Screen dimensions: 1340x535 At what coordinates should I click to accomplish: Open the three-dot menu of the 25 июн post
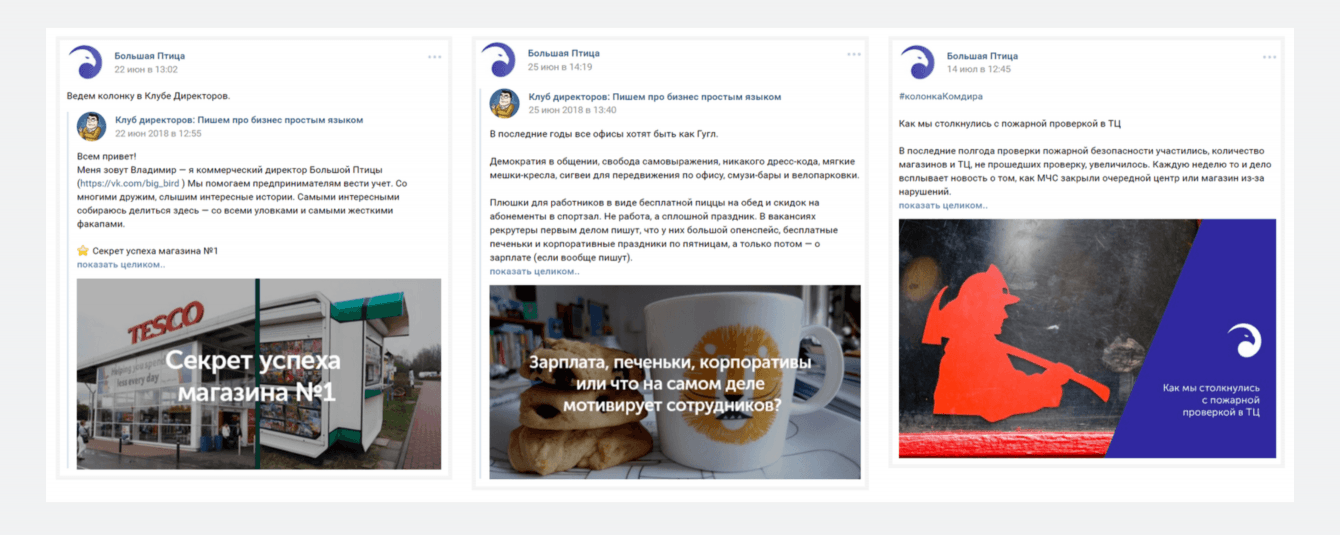click(x=854, y=54)
